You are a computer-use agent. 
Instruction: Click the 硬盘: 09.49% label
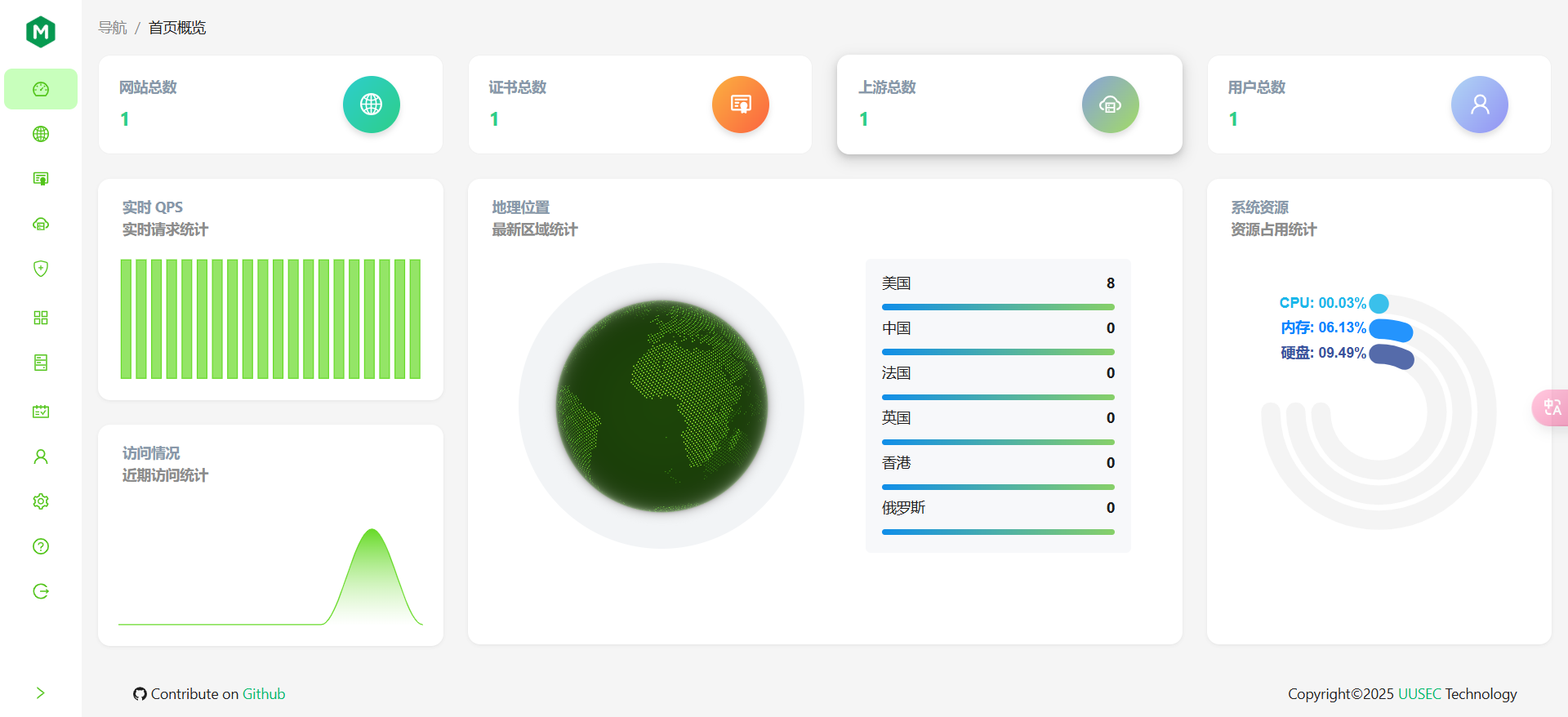tap(1323, 353)
